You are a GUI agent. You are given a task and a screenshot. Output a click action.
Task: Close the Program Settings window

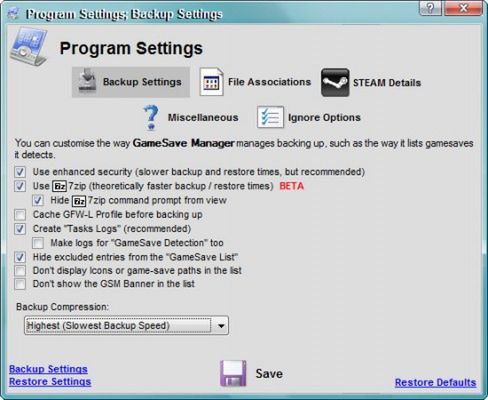[463, 8]
